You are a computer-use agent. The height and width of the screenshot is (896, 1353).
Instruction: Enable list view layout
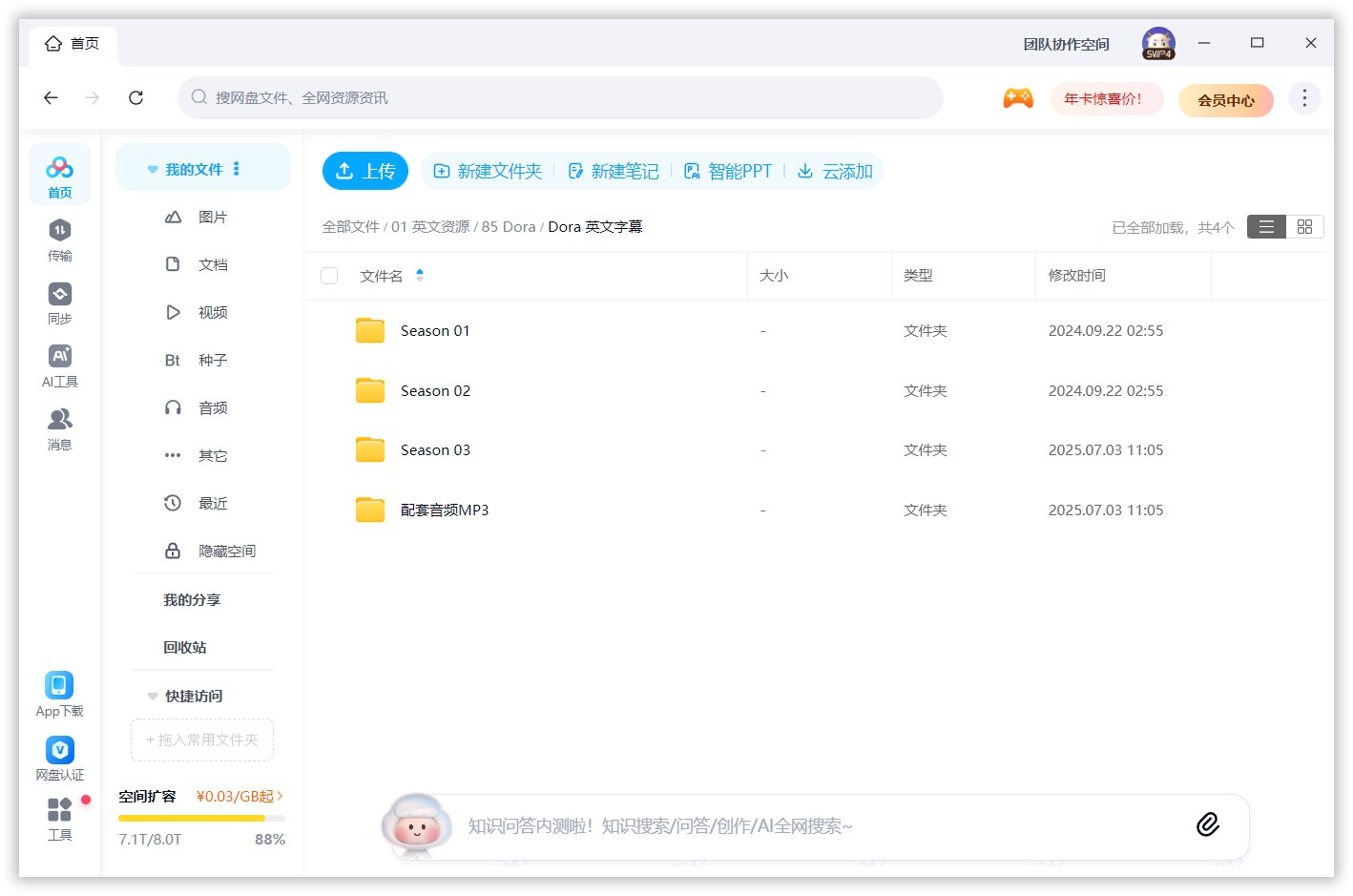pos(1265,227)
